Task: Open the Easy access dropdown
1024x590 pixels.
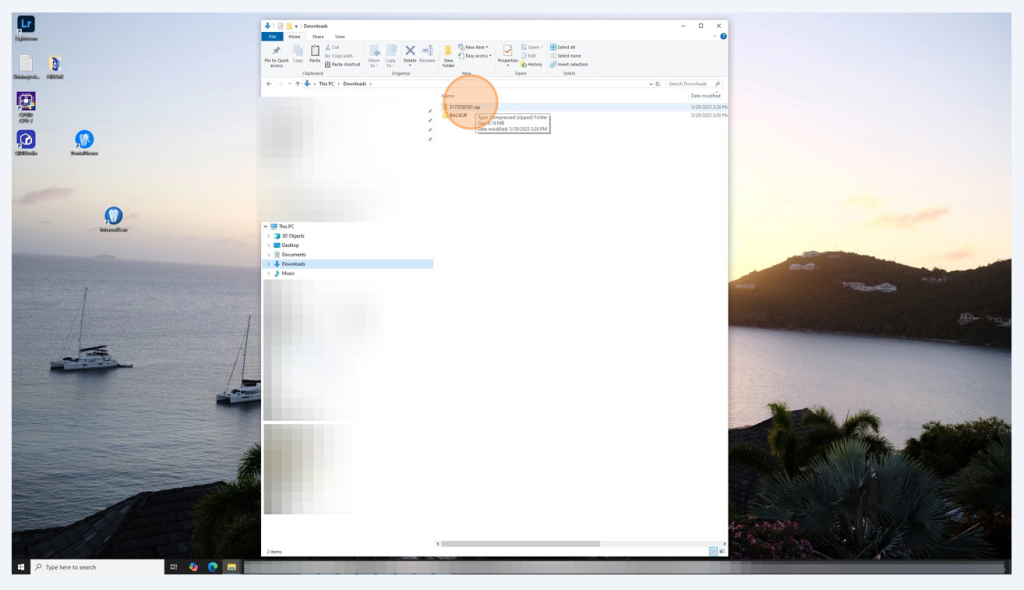Action: (x=476, y=56)
